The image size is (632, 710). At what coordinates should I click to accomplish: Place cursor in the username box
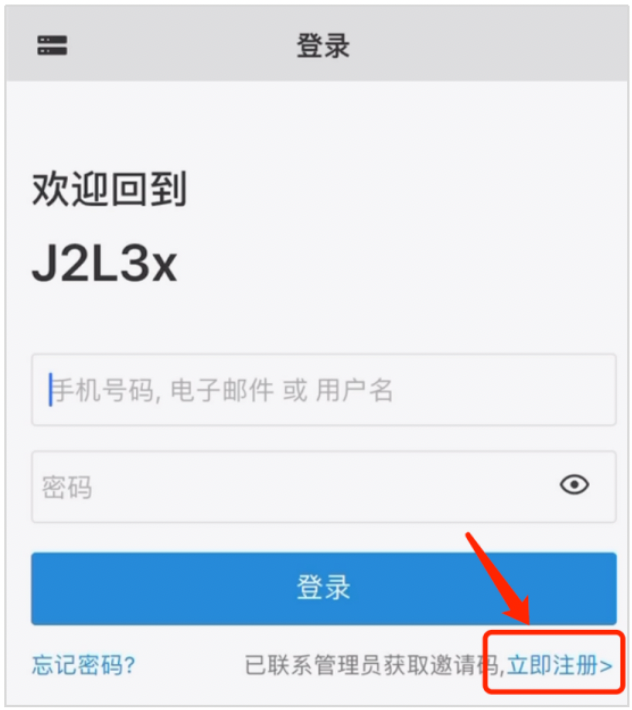click(x=324, y=389)
